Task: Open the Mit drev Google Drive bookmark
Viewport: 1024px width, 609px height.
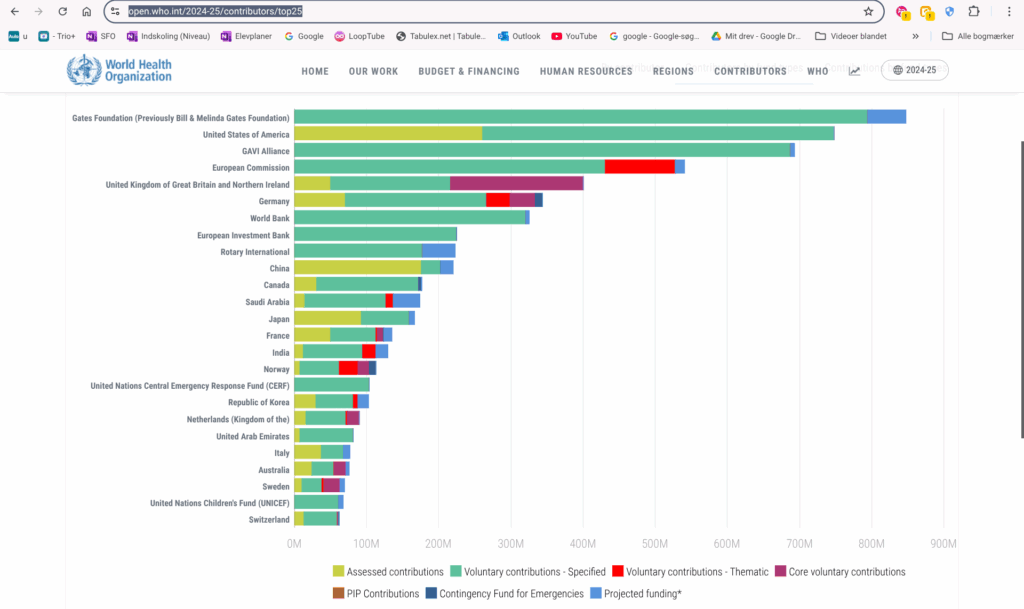Action: [x=756, y=36]
